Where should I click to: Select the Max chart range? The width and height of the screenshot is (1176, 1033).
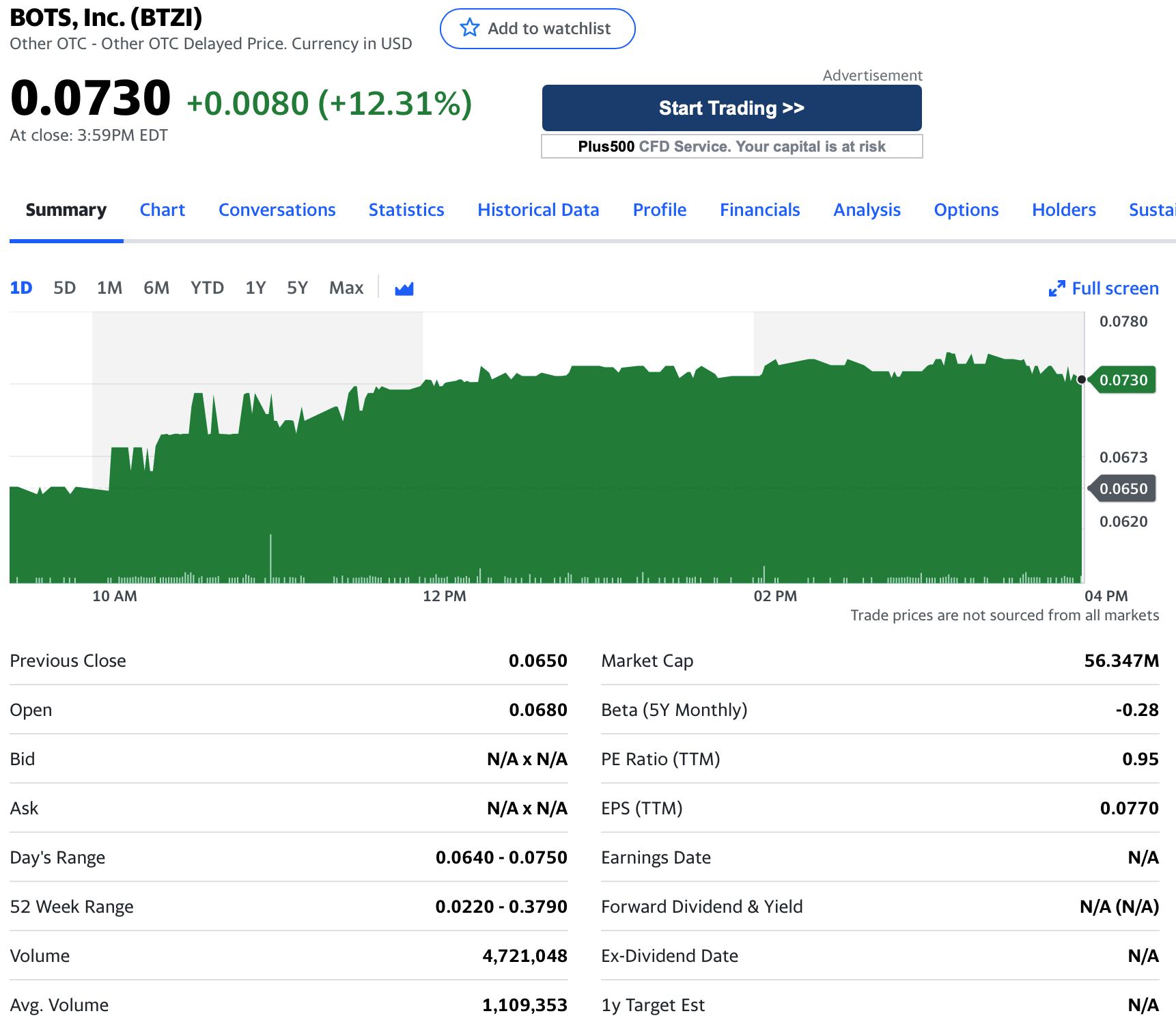click(x=346, y=288)
